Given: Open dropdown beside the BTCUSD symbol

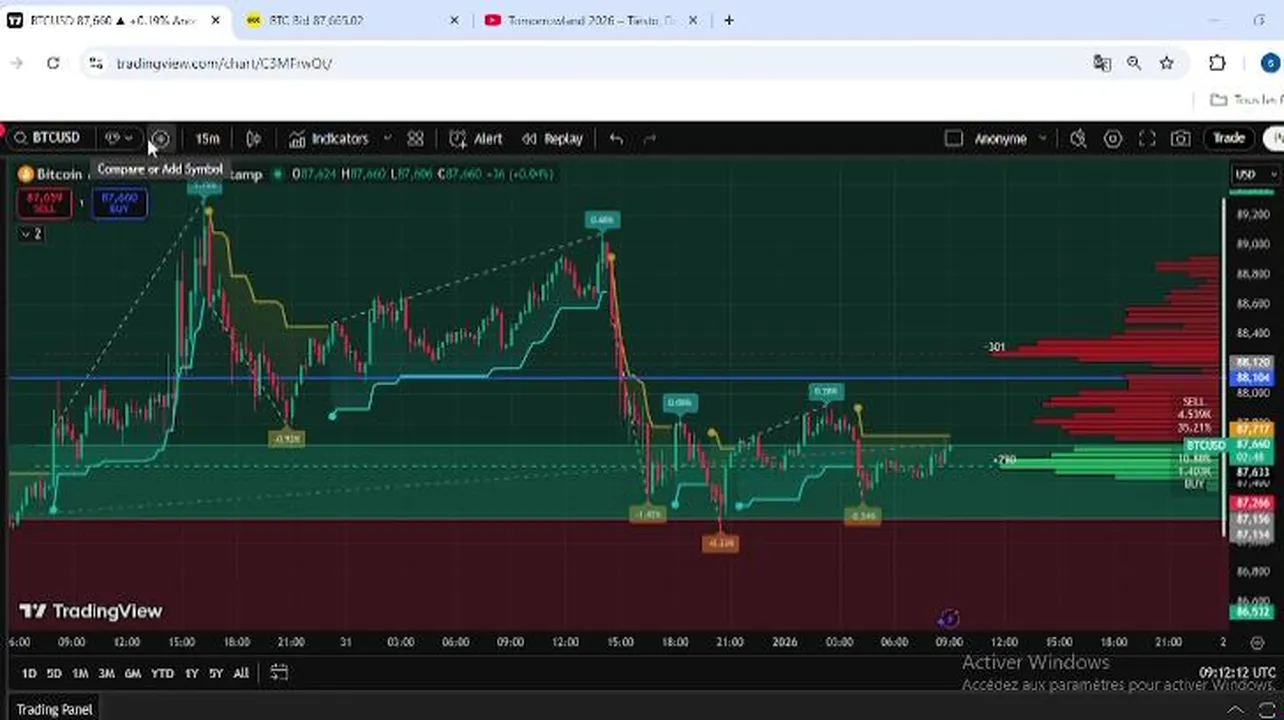Looking at the screenshot, I should click(119, 138).
